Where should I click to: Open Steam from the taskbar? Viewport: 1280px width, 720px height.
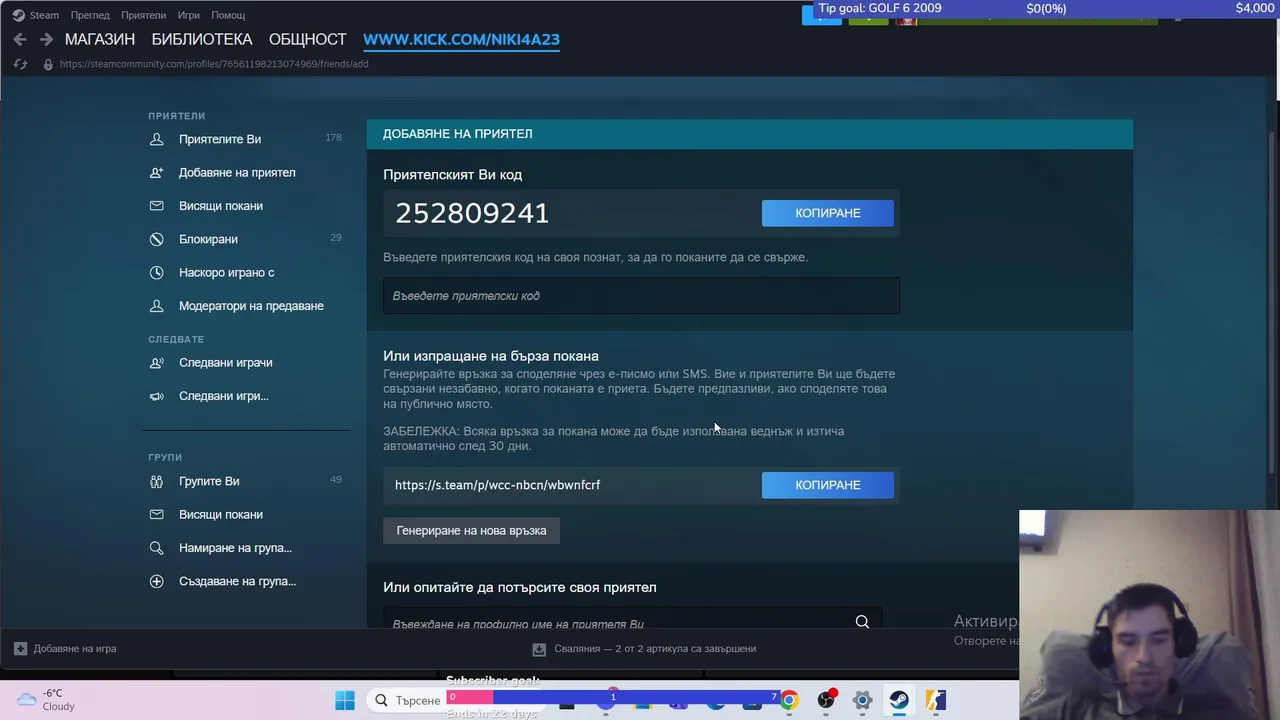tap(899, 700)
